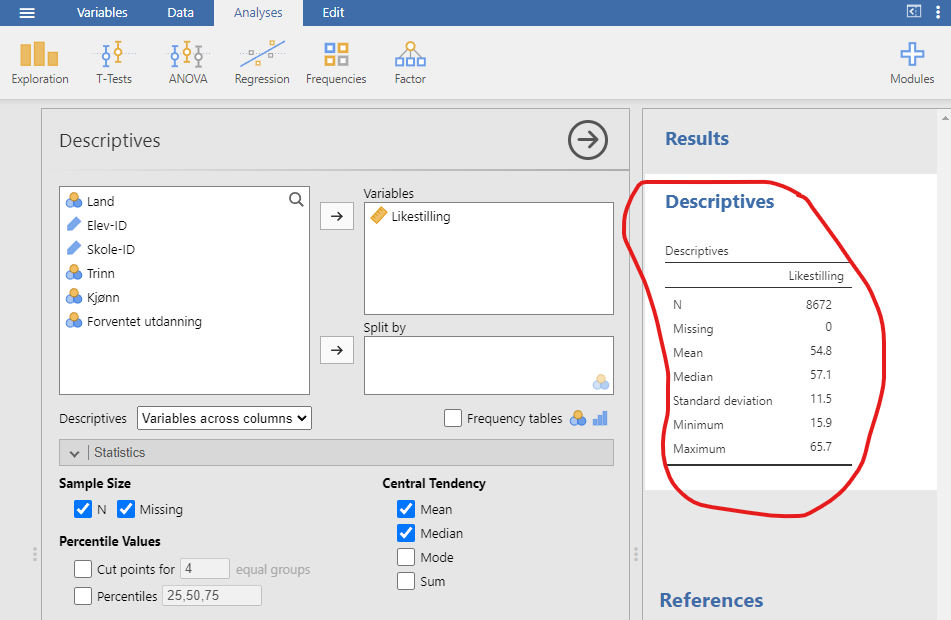Collapse the Statistics section
951x620 pixels.
click(x=74, y=452)
